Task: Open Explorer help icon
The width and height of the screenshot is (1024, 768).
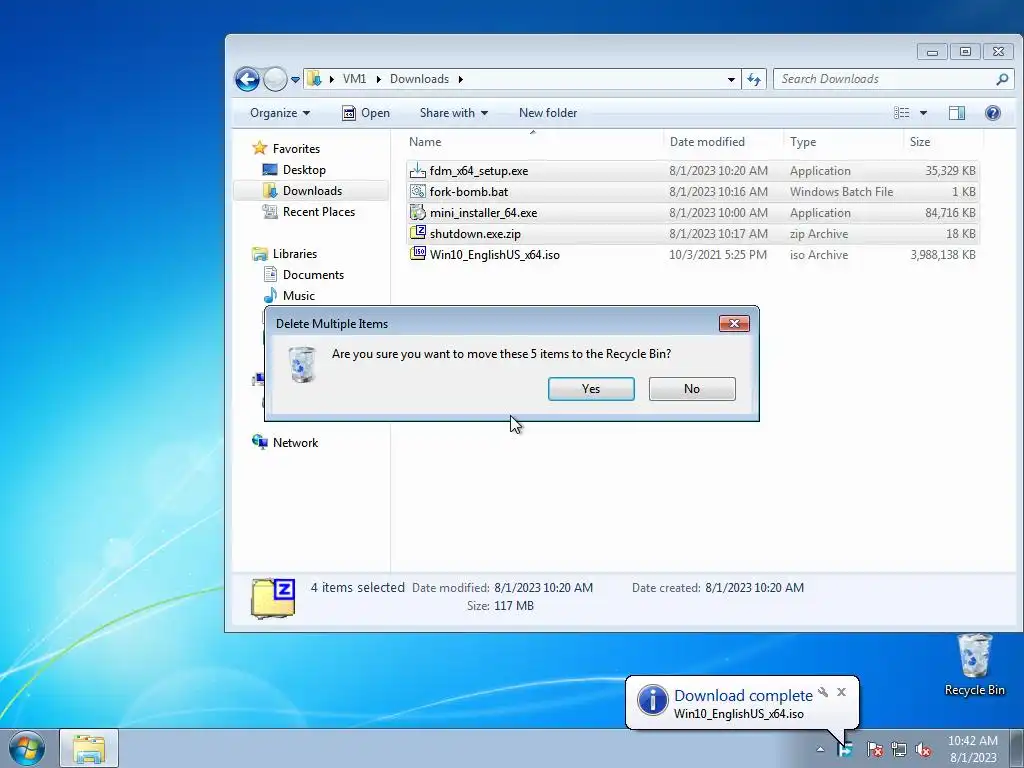Action: tap(993, 113)
